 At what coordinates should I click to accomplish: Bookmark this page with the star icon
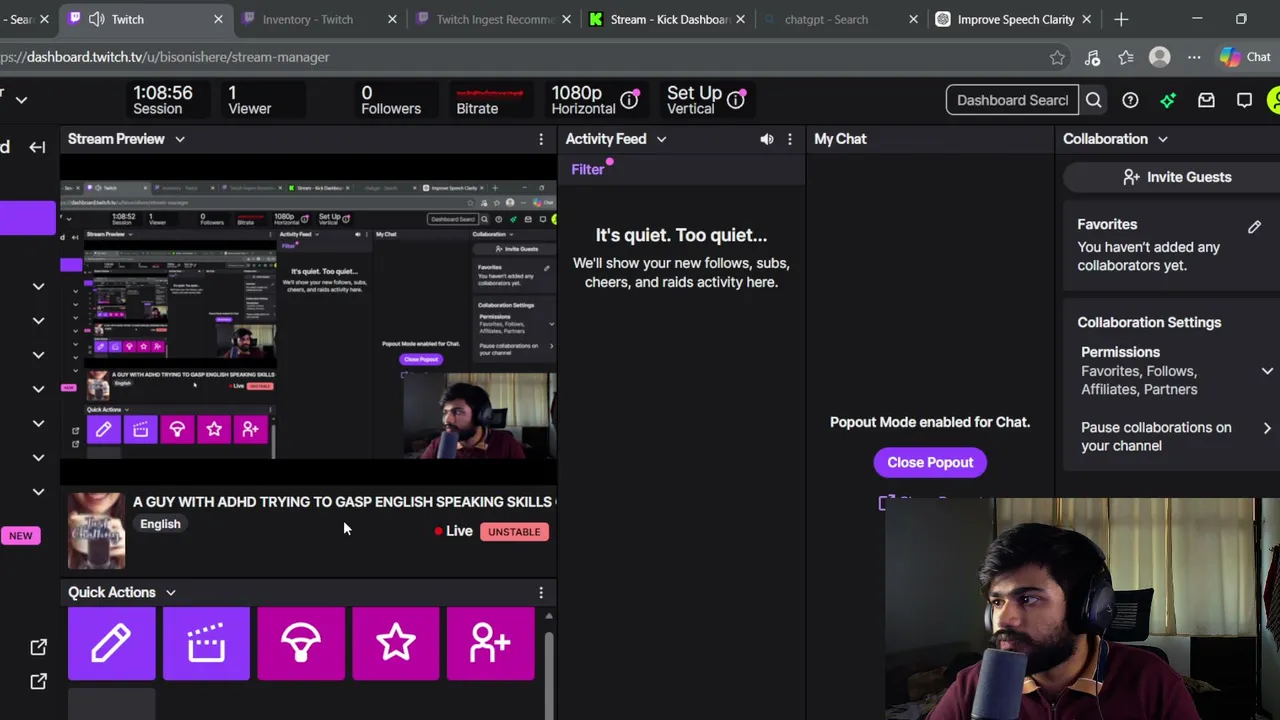pos(1057,58)
